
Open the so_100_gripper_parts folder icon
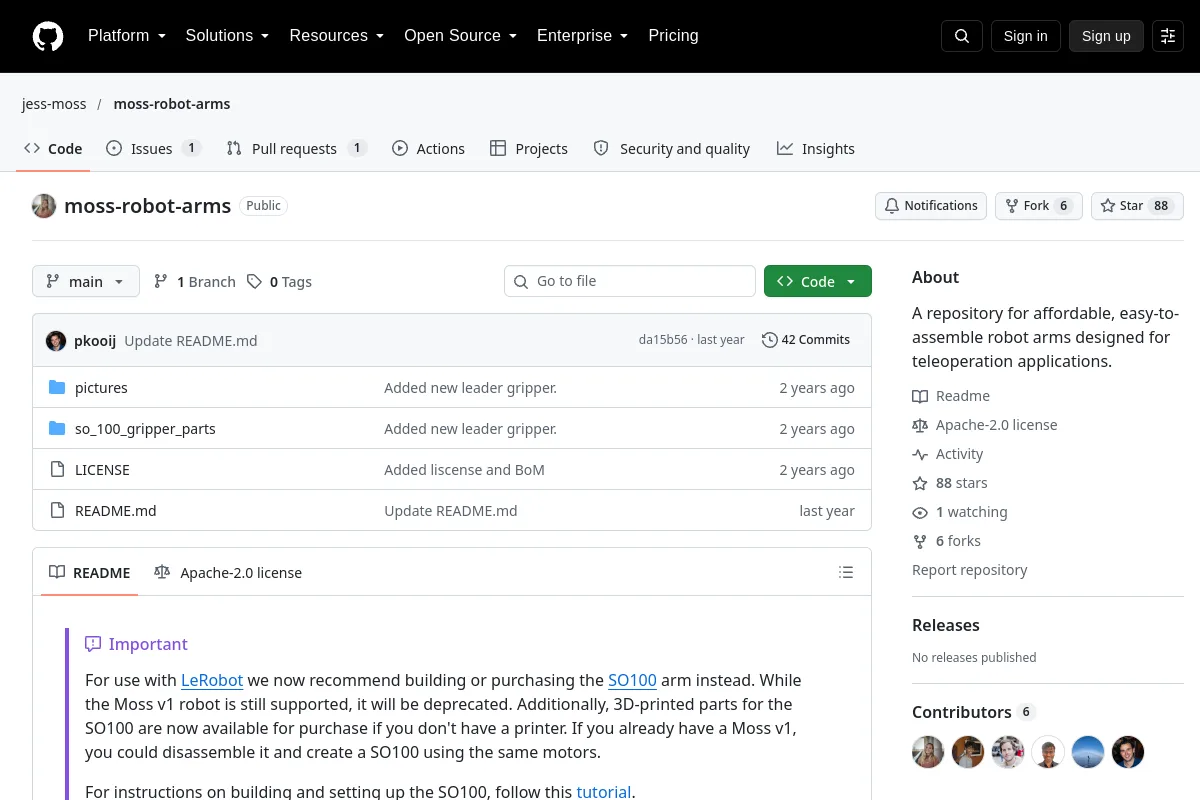click(x=57, y=429)
